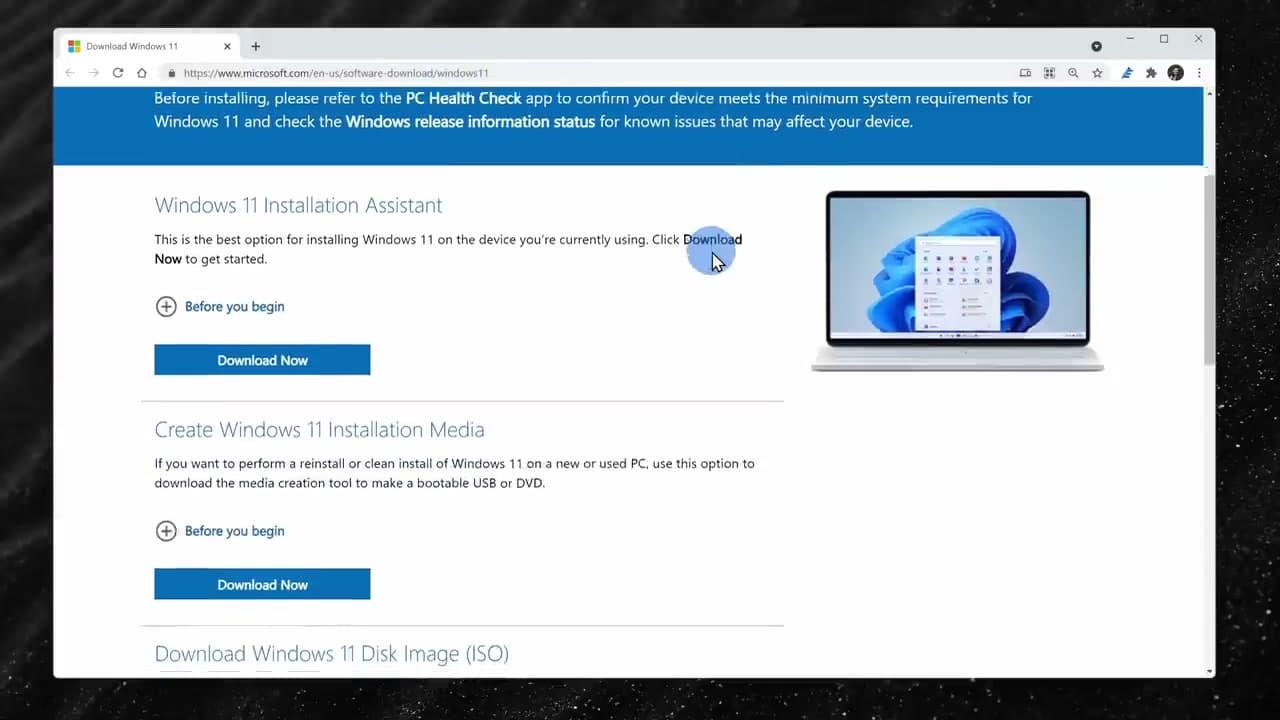Download Now for Windows 11 Installation Assistant
Image resolution: width=1280 pixels, height=720 pixels.
pyautogui.click(x=262, y=360)
